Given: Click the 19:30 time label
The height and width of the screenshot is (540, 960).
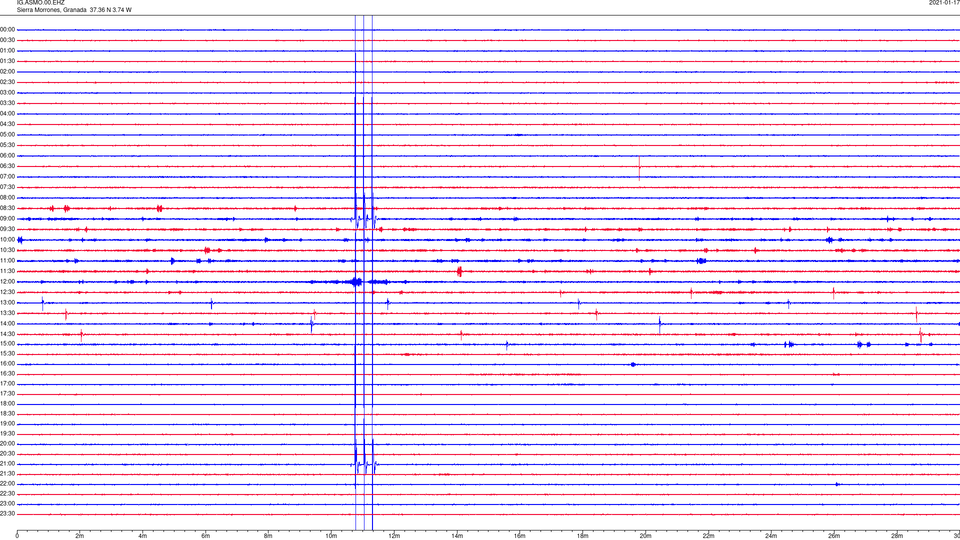Looking at the screenshot, I should [x=7, y=433].
